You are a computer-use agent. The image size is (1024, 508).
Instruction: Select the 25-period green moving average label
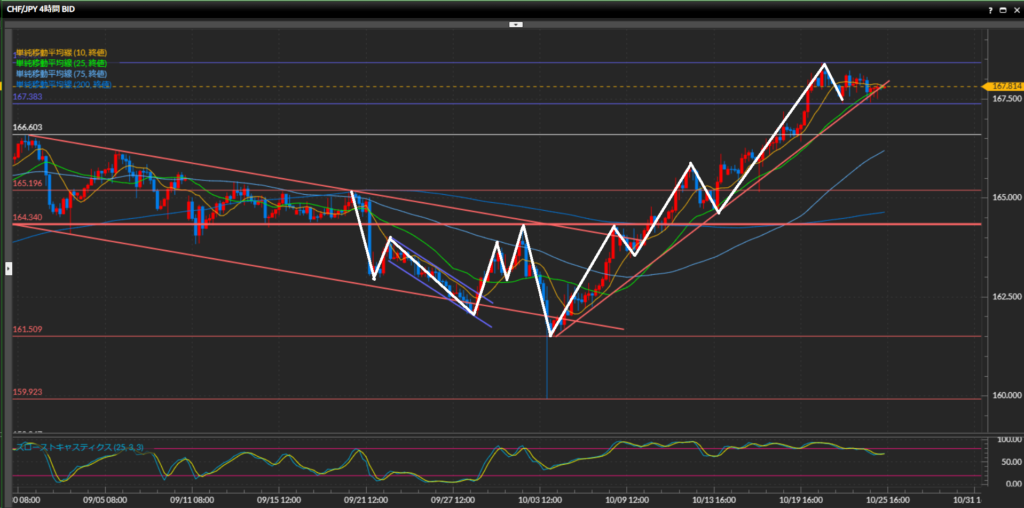coord(61,63)
